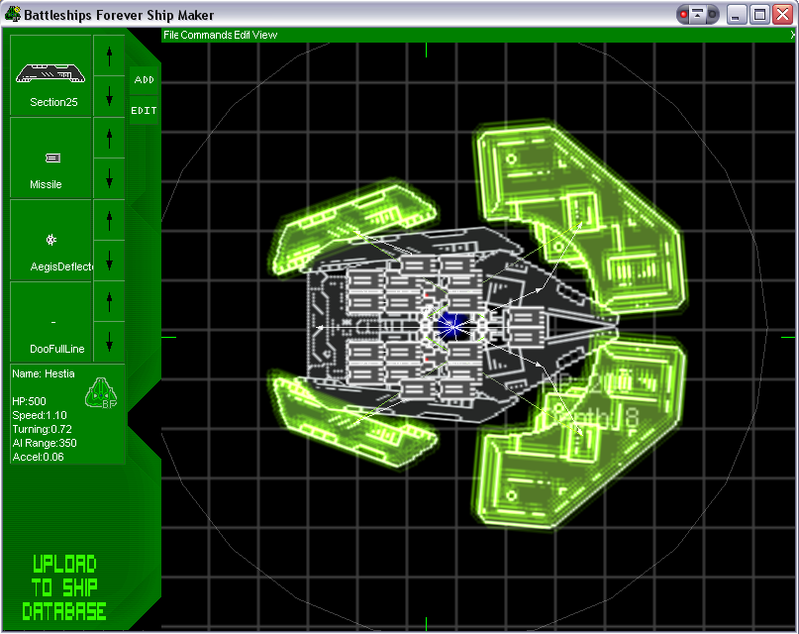Open the Commands menu
Screen dimensions: 799x634
click(206, 35)
